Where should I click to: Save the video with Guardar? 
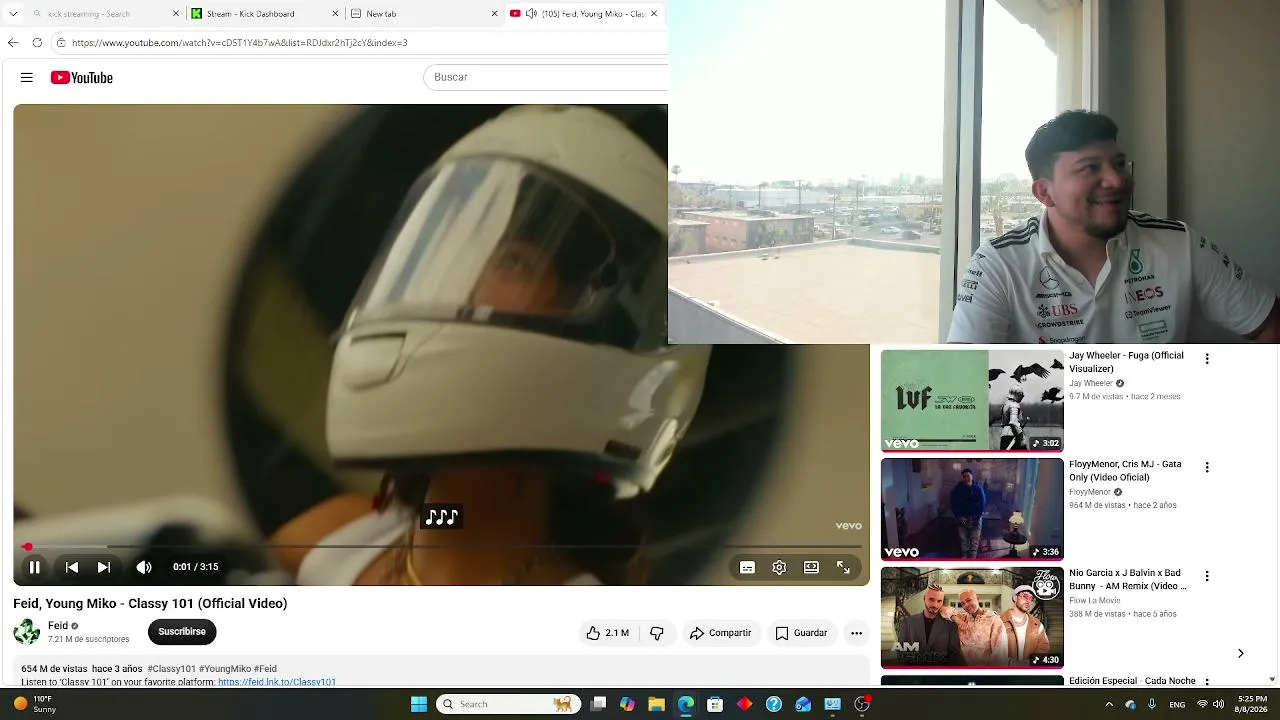(x=801, y=633)
